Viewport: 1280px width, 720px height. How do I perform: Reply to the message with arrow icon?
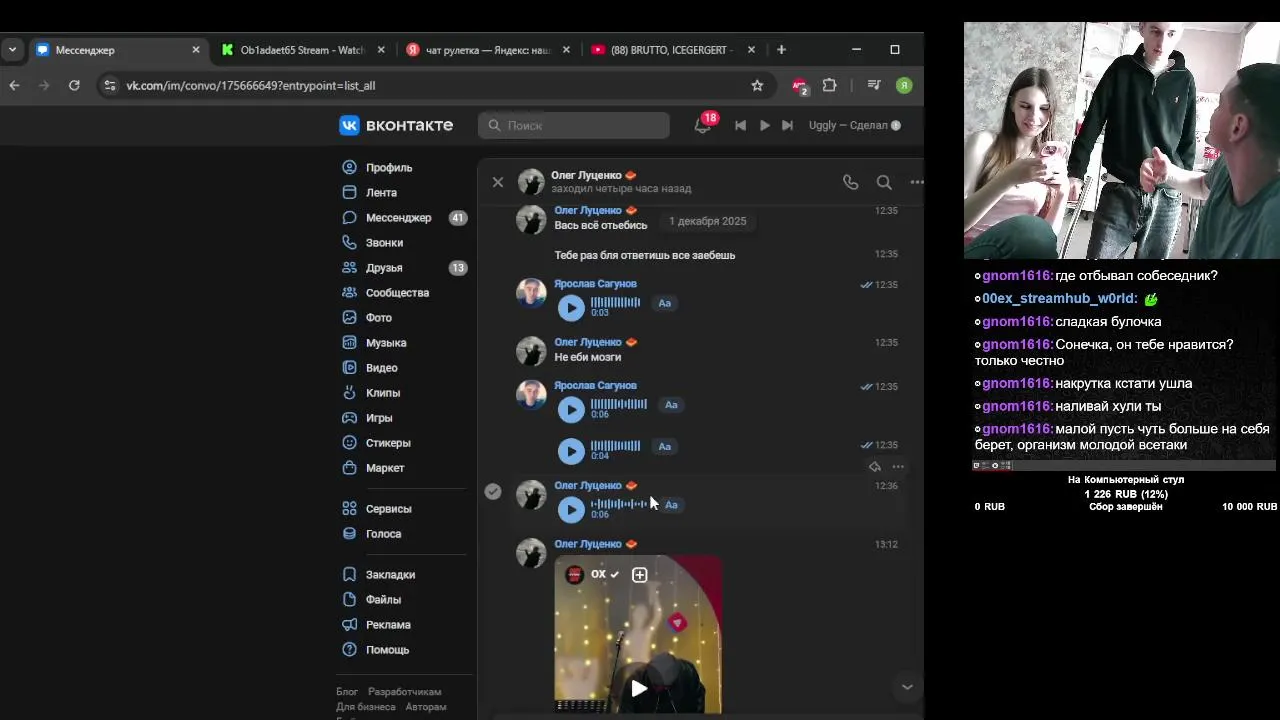875,467
